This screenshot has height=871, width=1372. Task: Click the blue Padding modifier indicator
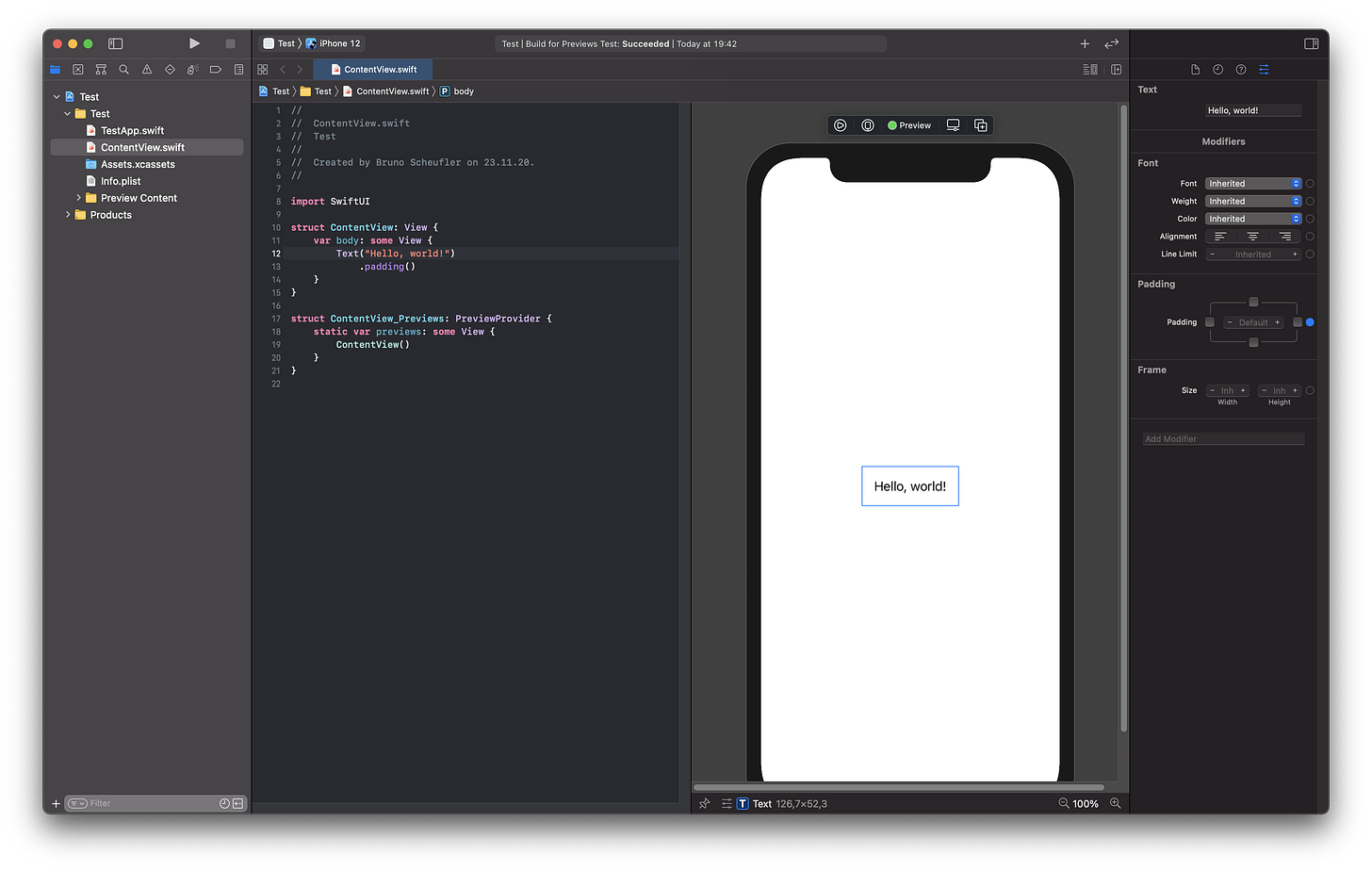(x=1310, y=322)
